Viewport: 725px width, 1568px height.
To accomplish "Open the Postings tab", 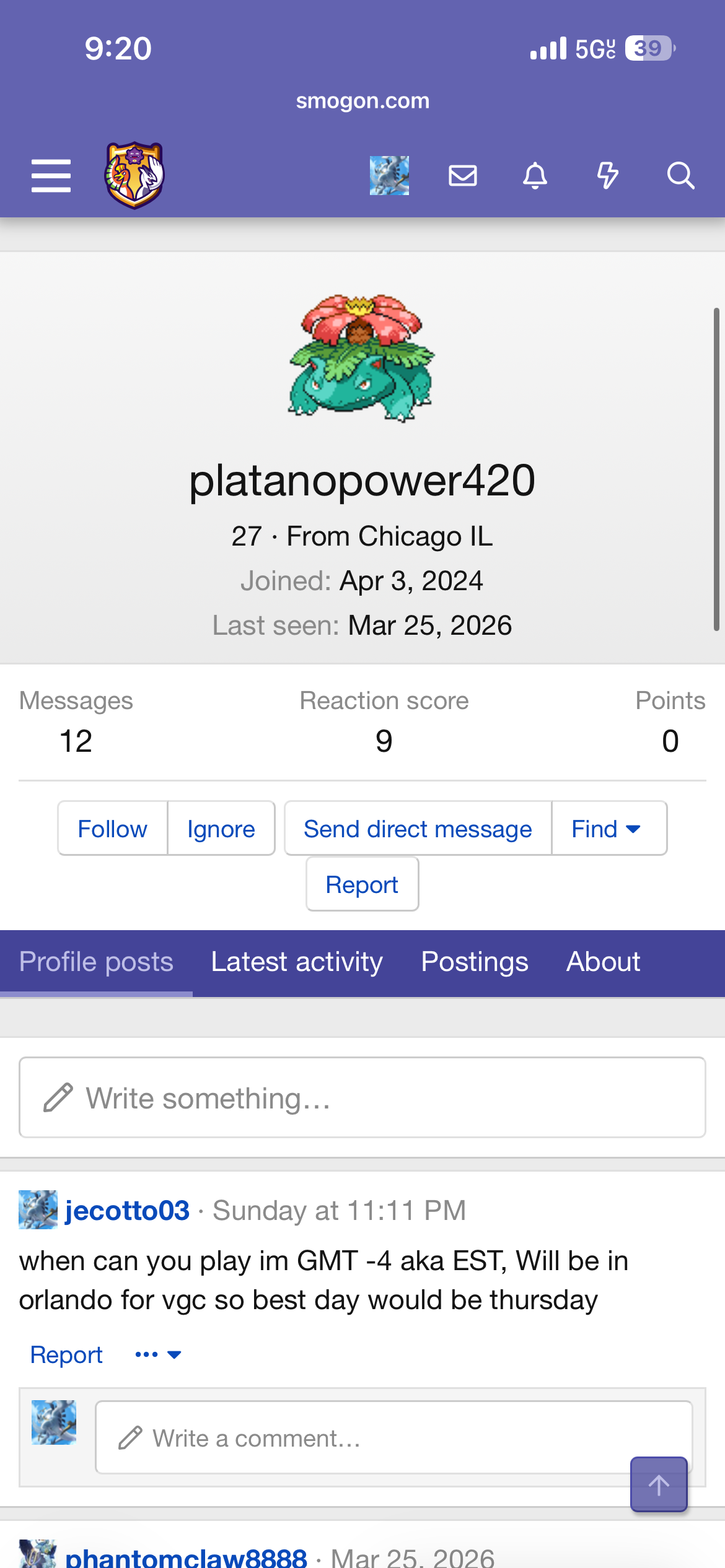I will coord(475,962).
